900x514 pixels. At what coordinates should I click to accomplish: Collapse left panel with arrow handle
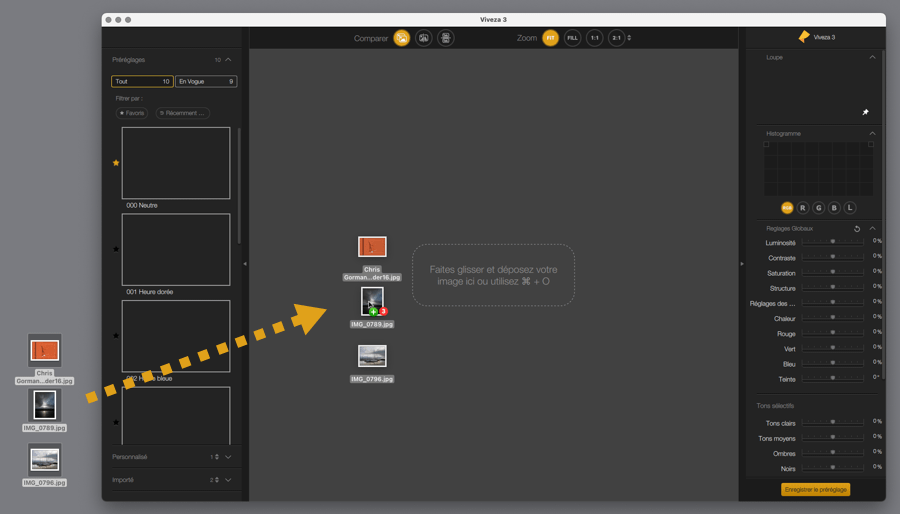pos(245,264)
